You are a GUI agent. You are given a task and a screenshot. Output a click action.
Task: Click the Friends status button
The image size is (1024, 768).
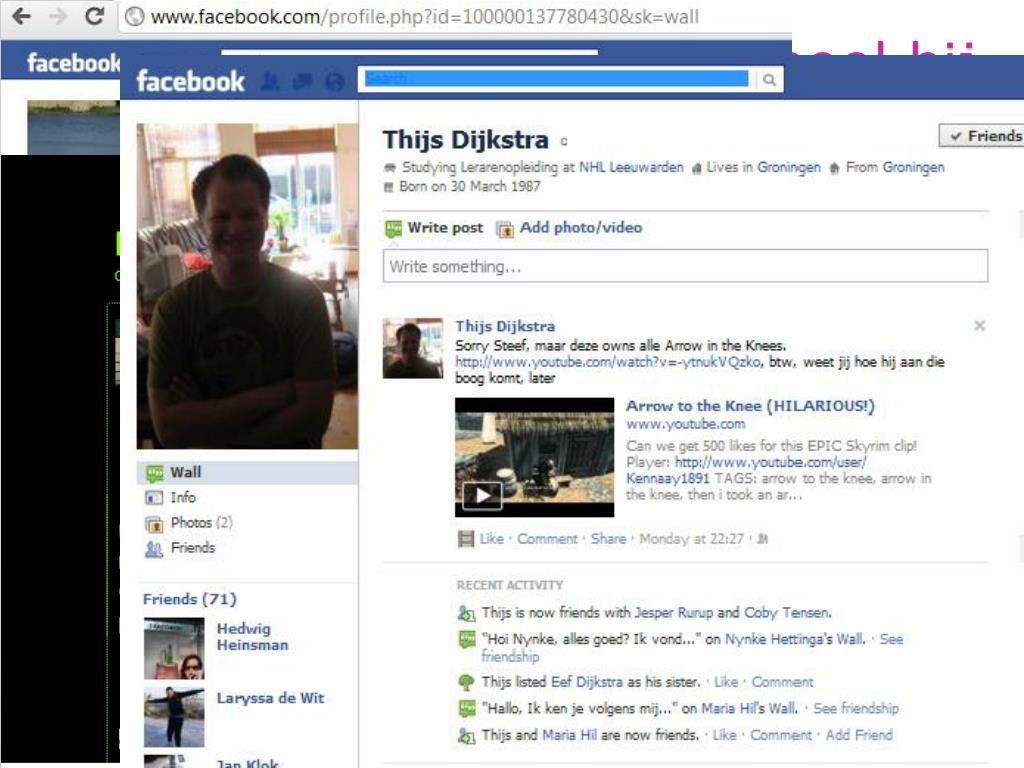click(982, 136)
